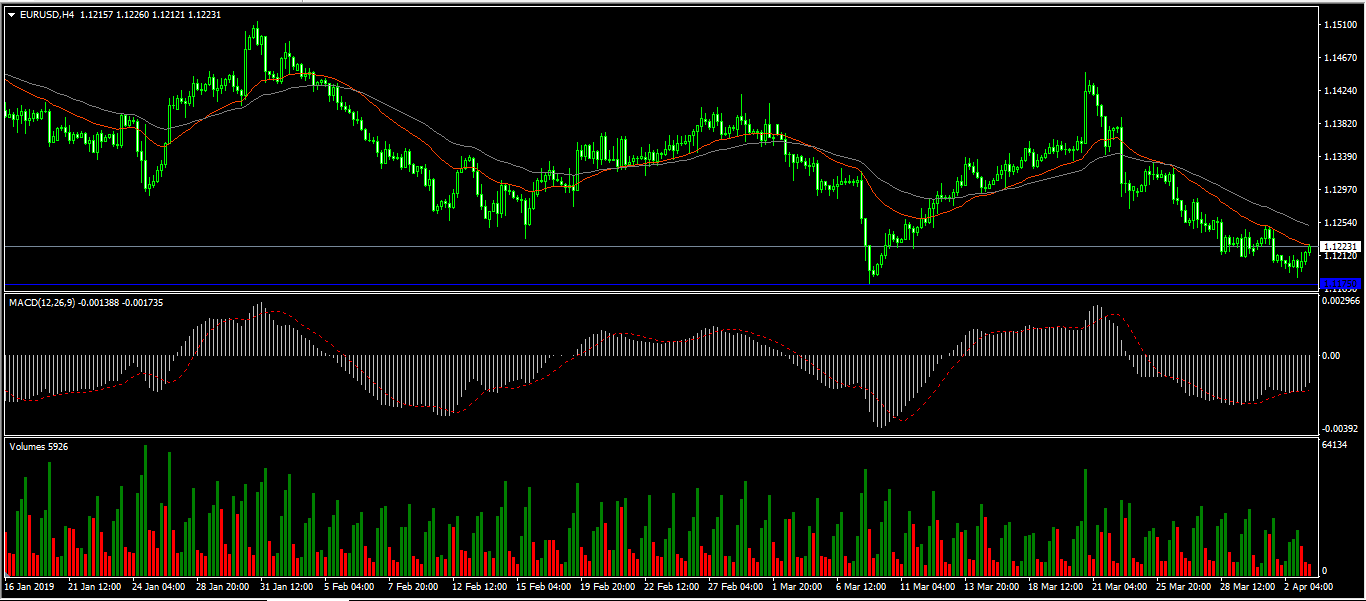Click the 1.15100 price scale label

point(1339,24)
